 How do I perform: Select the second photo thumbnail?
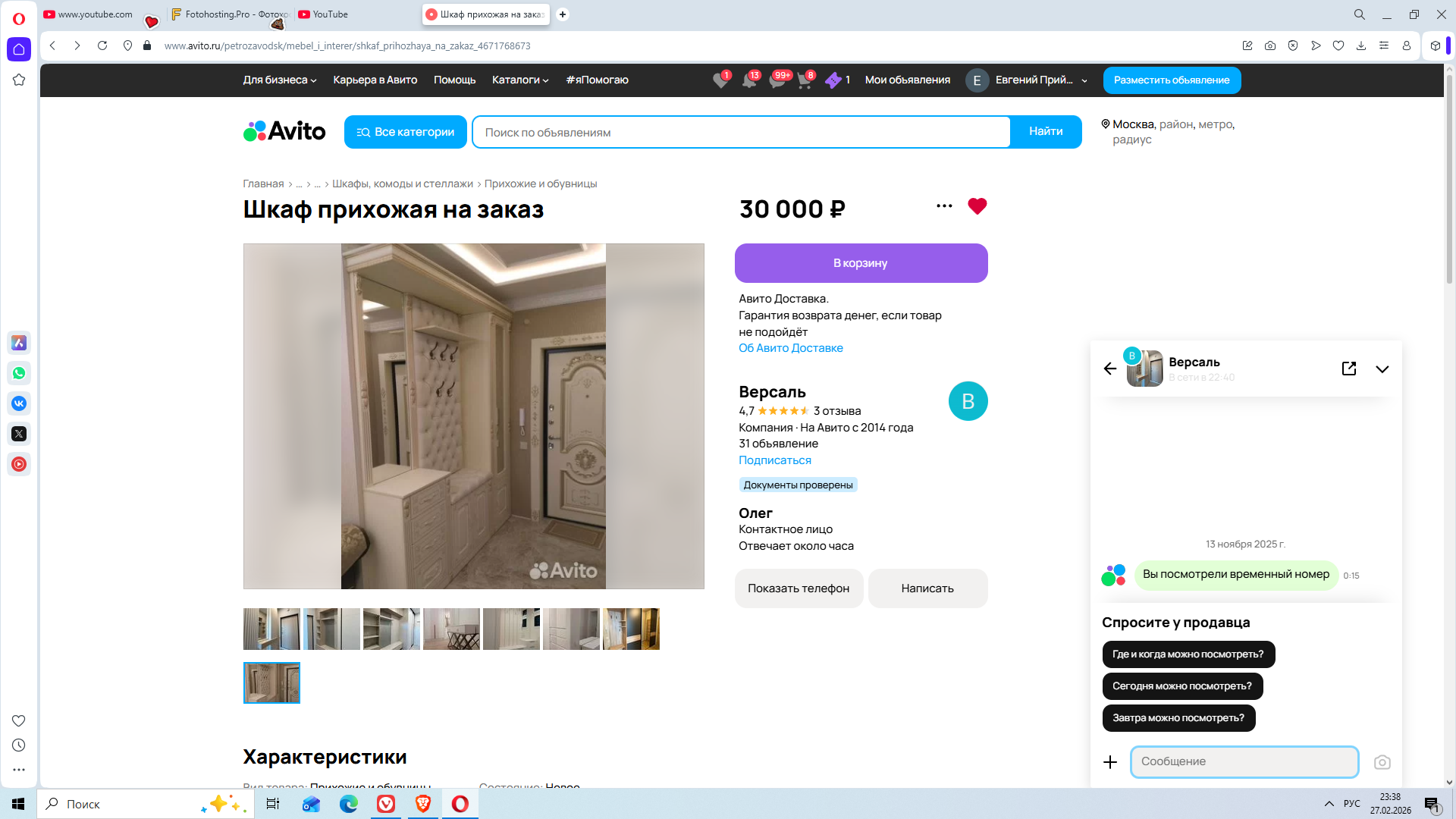[x=331, y=629]
